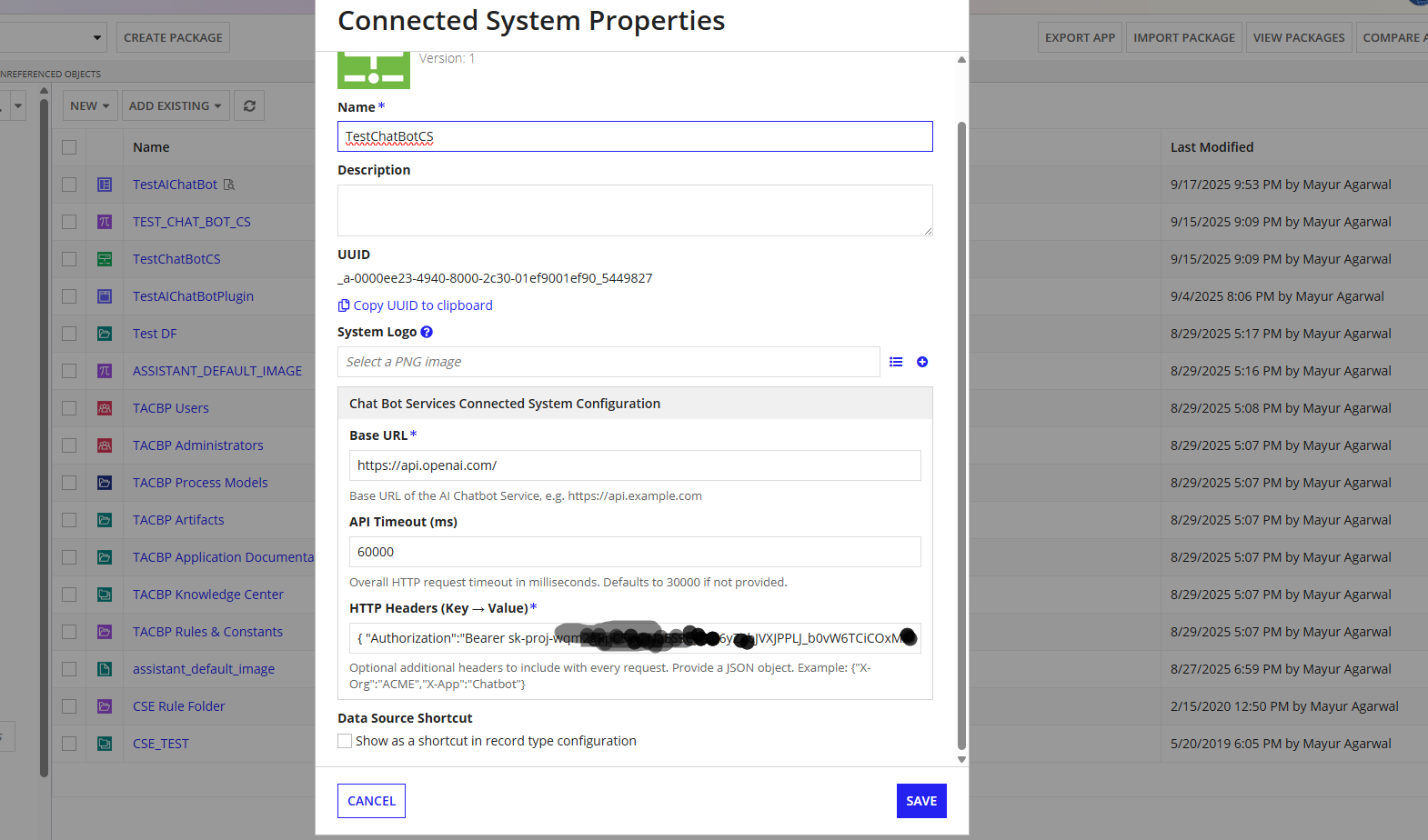Expand the ADD EXISTING dropdown
The width and height of the screenshot is (1428, 840).
click(x=175, y=106)
